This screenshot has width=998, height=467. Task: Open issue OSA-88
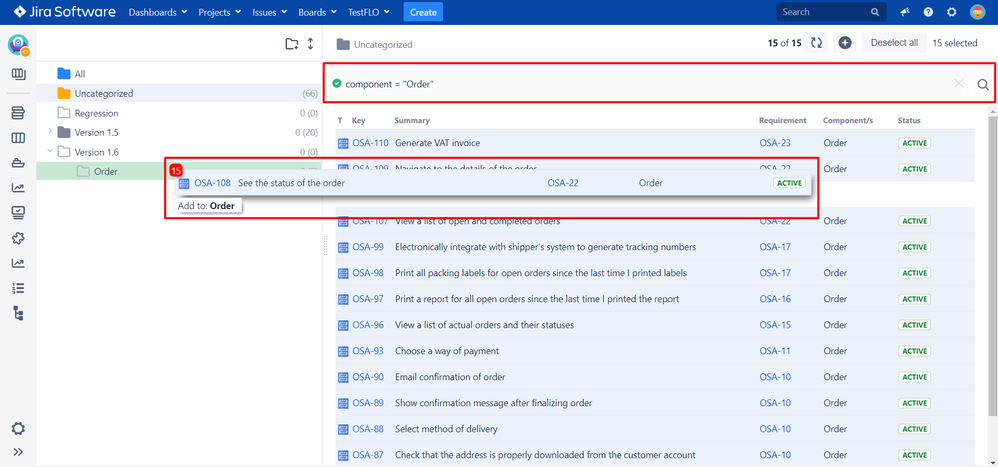(368, 429)
